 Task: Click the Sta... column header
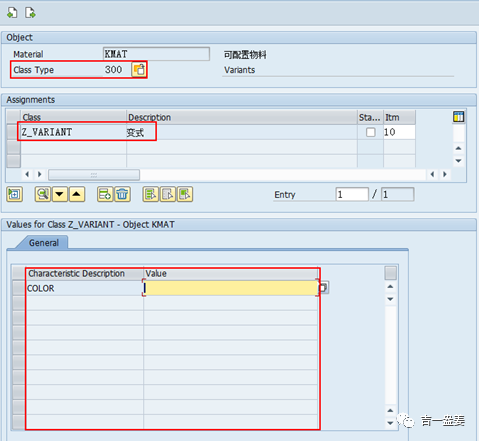tap(370, 117)
